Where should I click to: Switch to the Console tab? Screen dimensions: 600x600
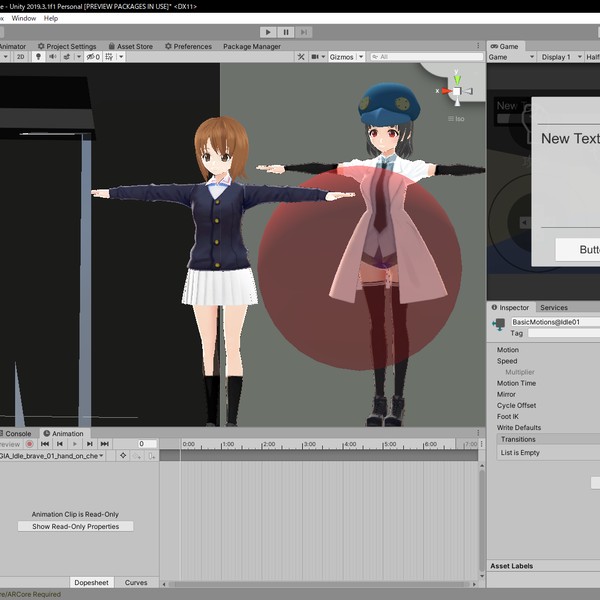coord(18,434)
